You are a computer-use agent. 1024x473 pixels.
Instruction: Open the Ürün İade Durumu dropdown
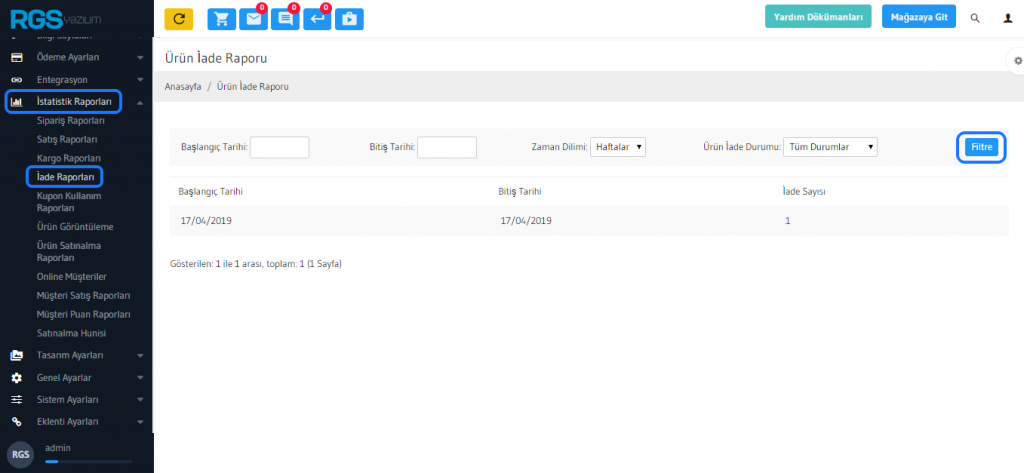point(829,147)
